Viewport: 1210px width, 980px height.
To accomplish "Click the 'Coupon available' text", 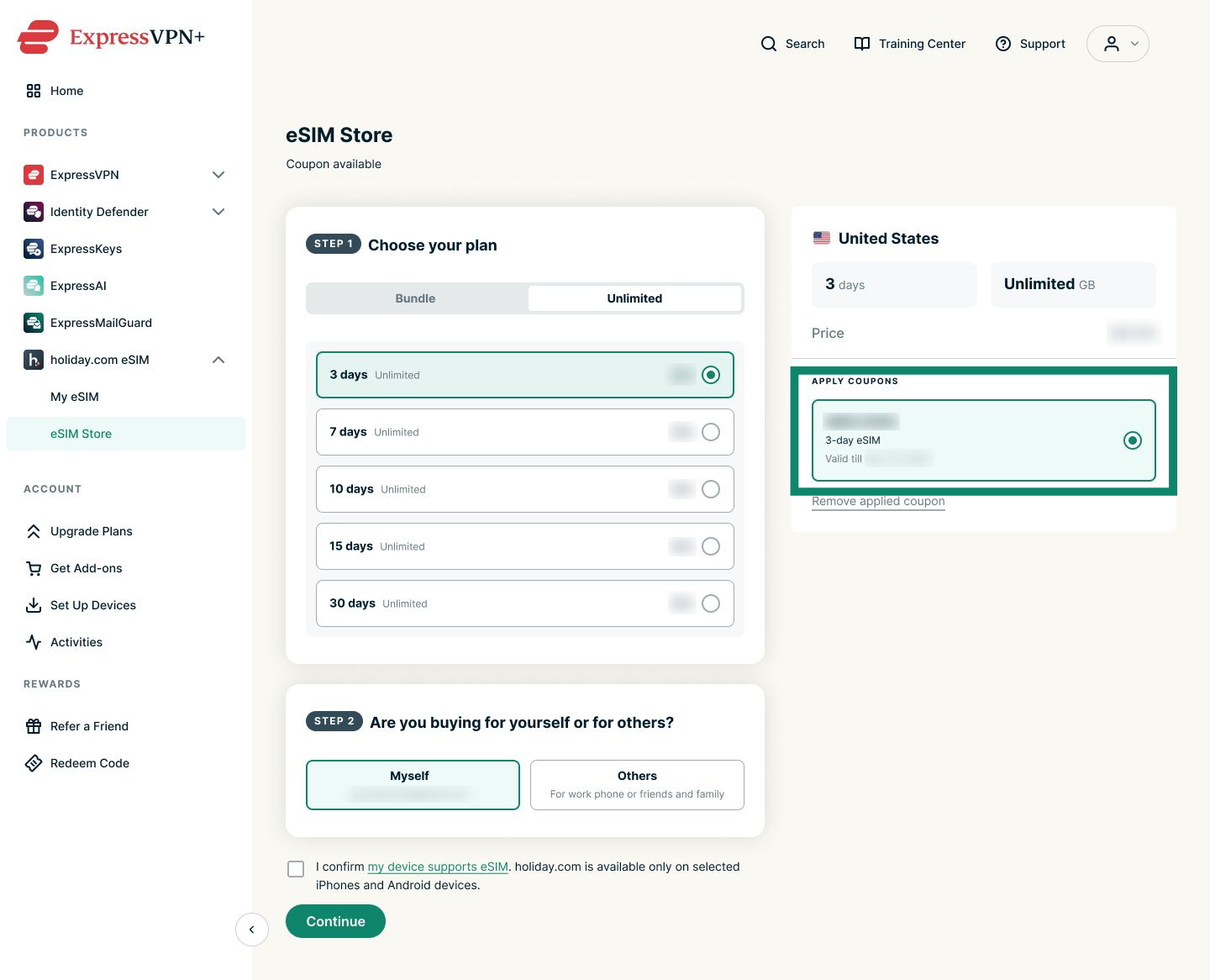I will (334, 164).
